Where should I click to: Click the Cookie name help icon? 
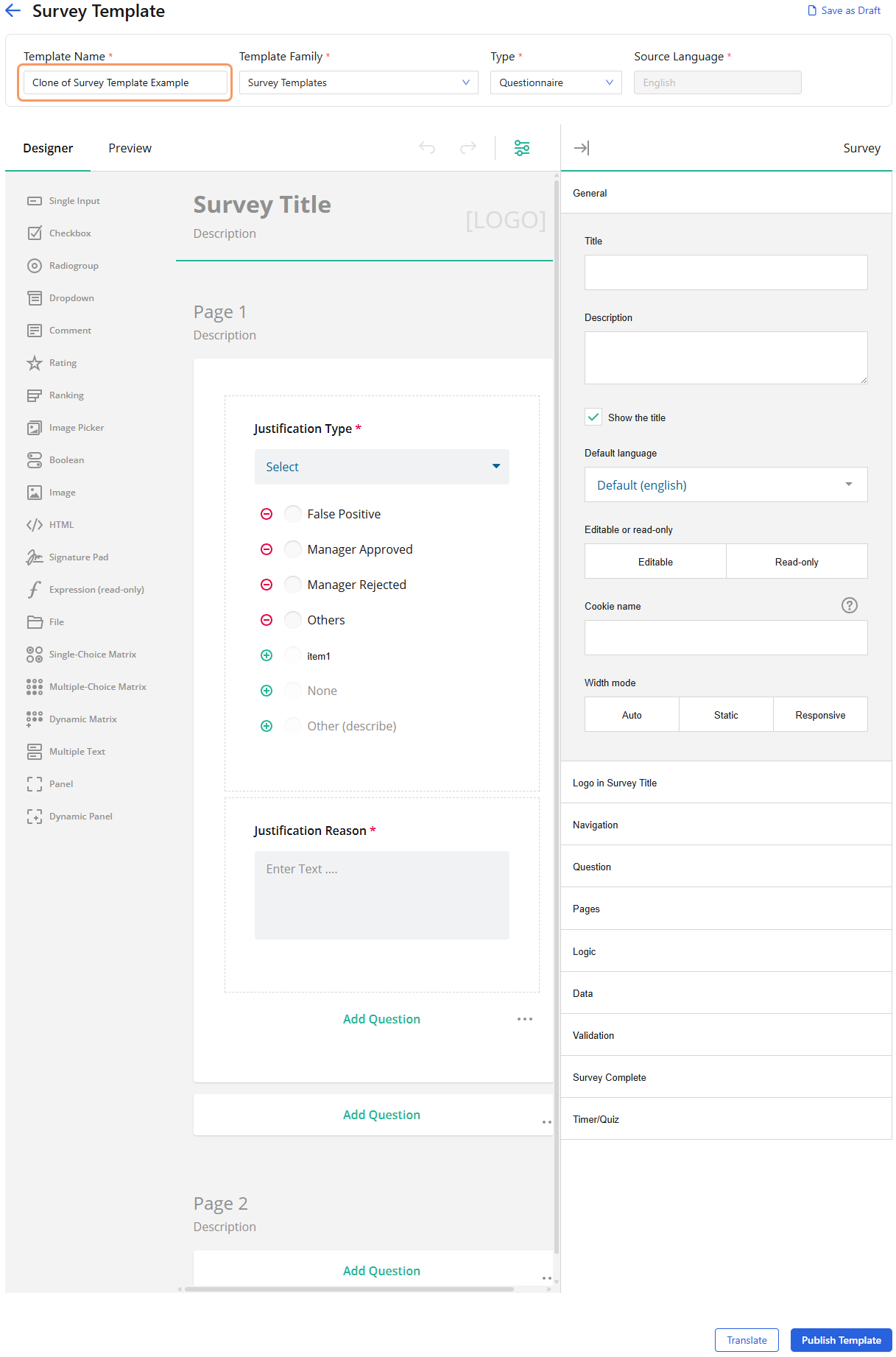click(849, 605)
